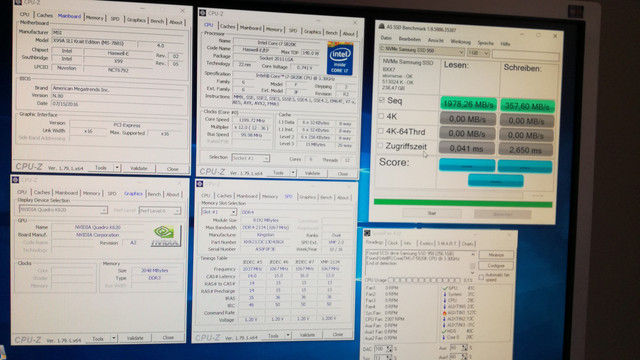Click the Configure button in SpeedFan
This screenshot has width=640, height=360.
[496, 266]
